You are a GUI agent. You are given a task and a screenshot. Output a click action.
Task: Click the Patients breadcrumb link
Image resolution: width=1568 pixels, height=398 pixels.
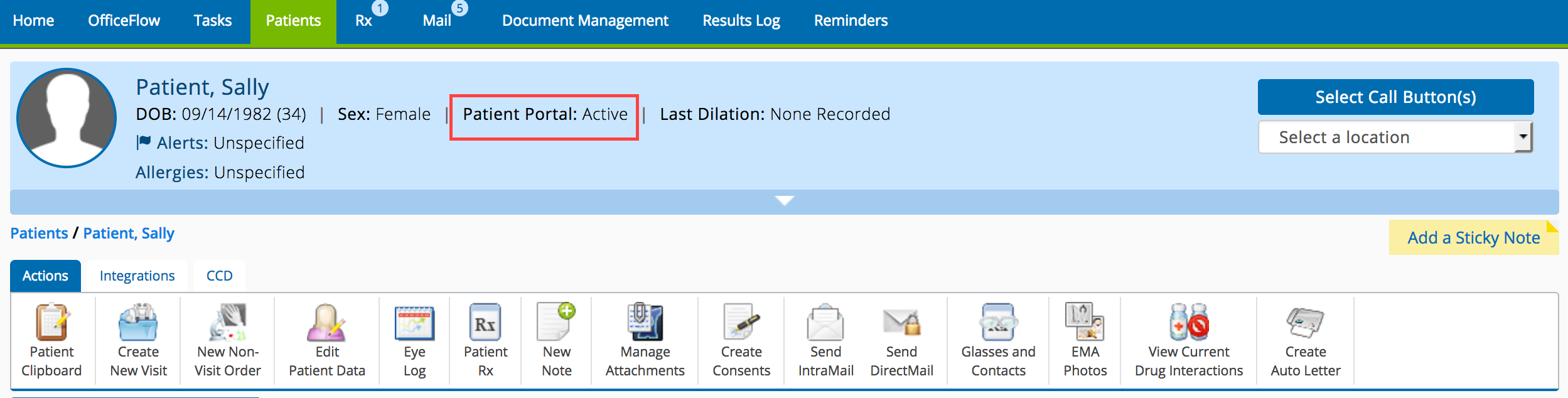(x=39, y=234)
